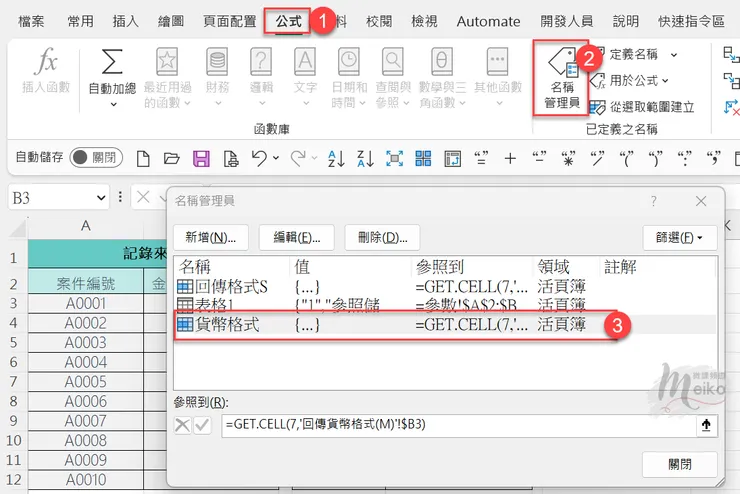Click the quoted asterisk icon
The height and width of the screenshot is (494, 740).
pyautogui.click(x=568, y=158)
